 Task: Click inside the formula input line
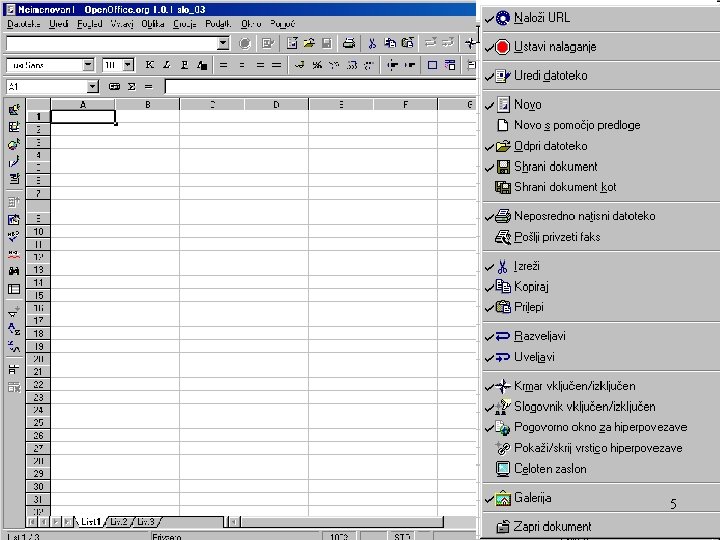click(321, 86)
